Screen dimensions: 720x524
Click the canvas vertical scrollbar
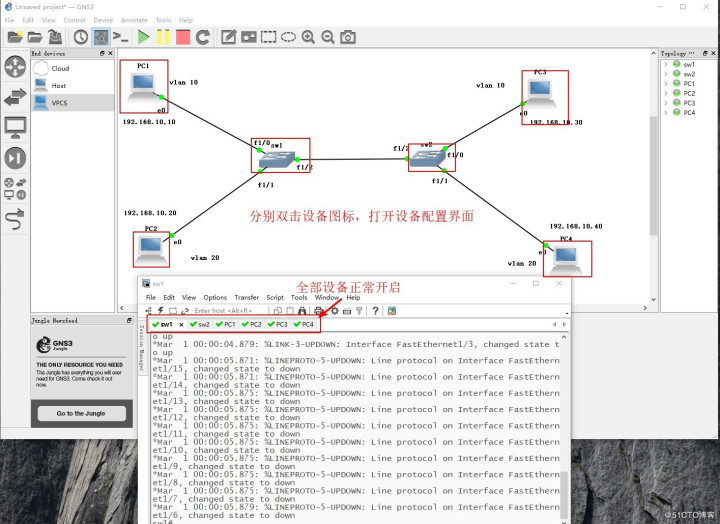coord(653,176)
